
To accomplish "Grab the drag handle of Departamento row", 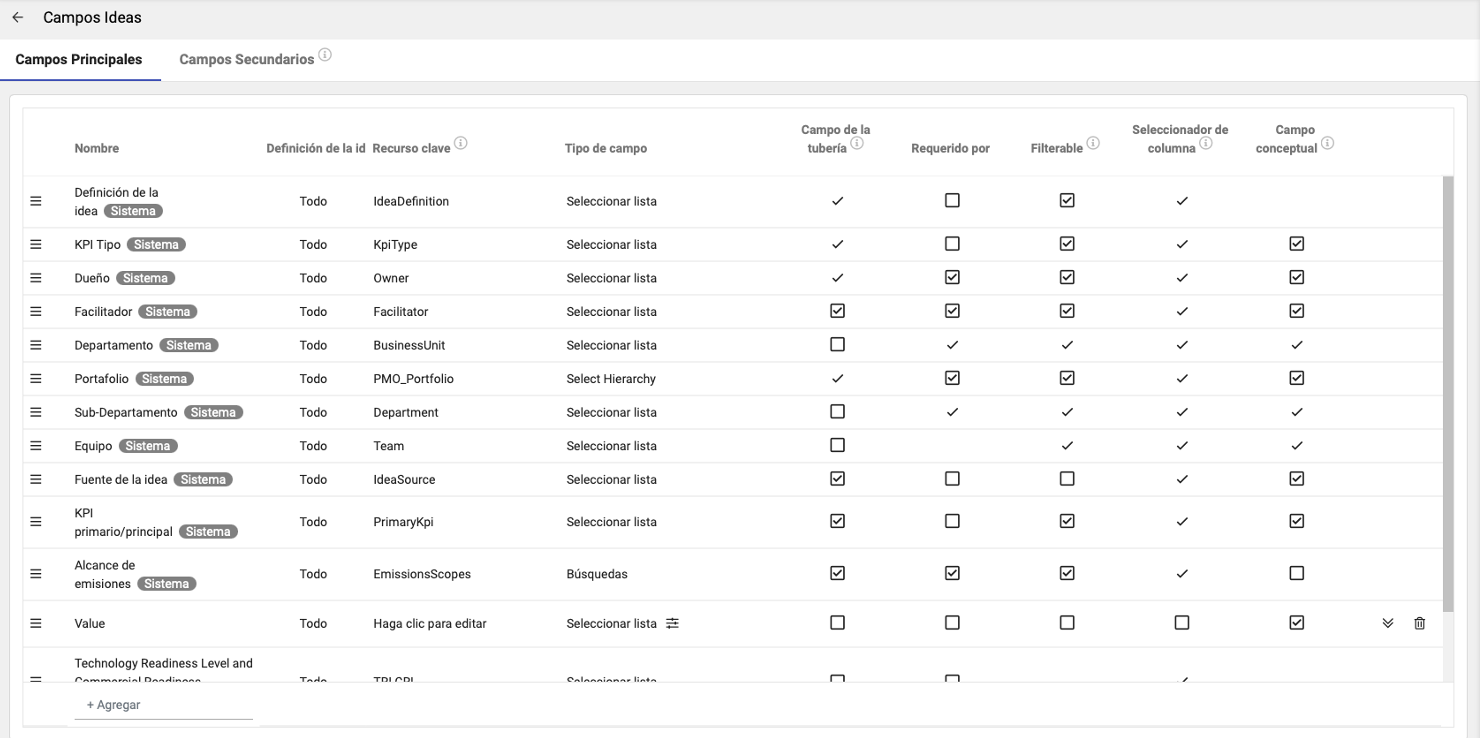I will tap(36, 345).
